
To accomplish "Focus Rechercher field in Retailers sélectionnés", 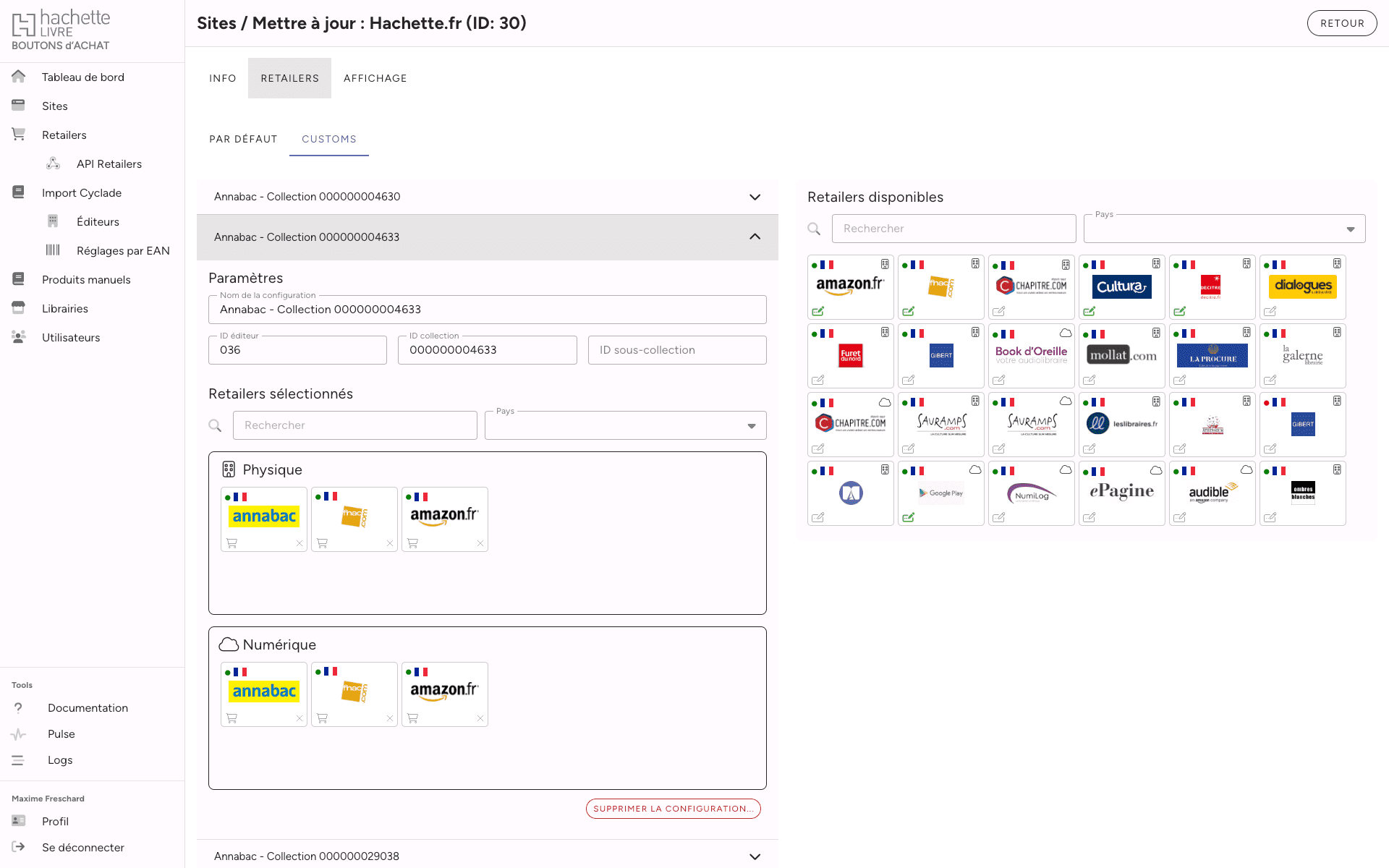I will (354, 425).
